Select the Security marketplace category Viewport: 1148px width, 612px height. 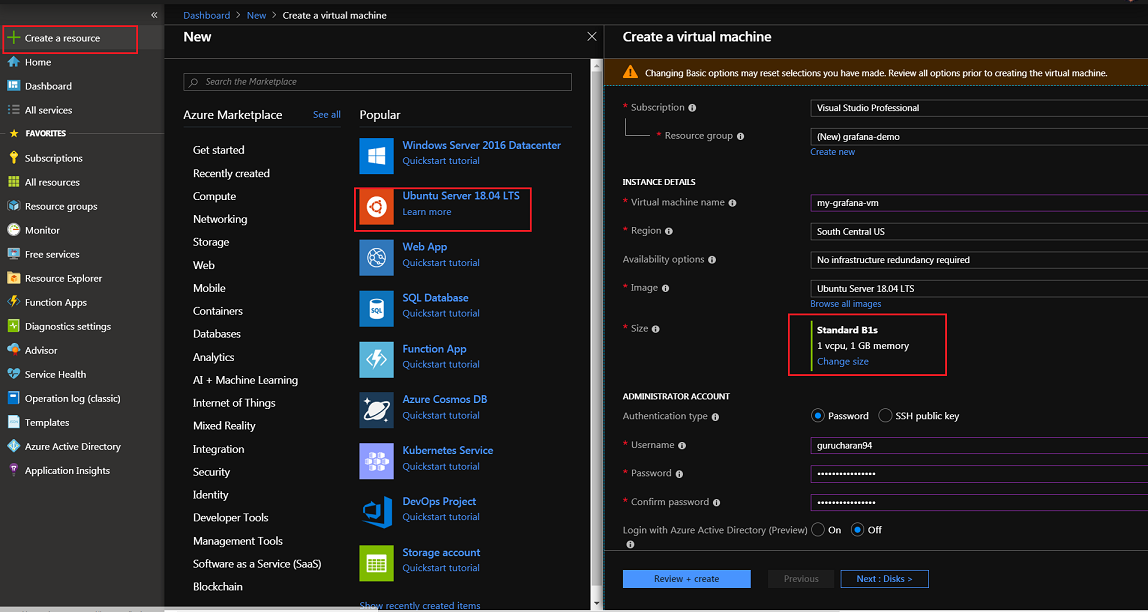pyautogui.click(x=212, y=472)
